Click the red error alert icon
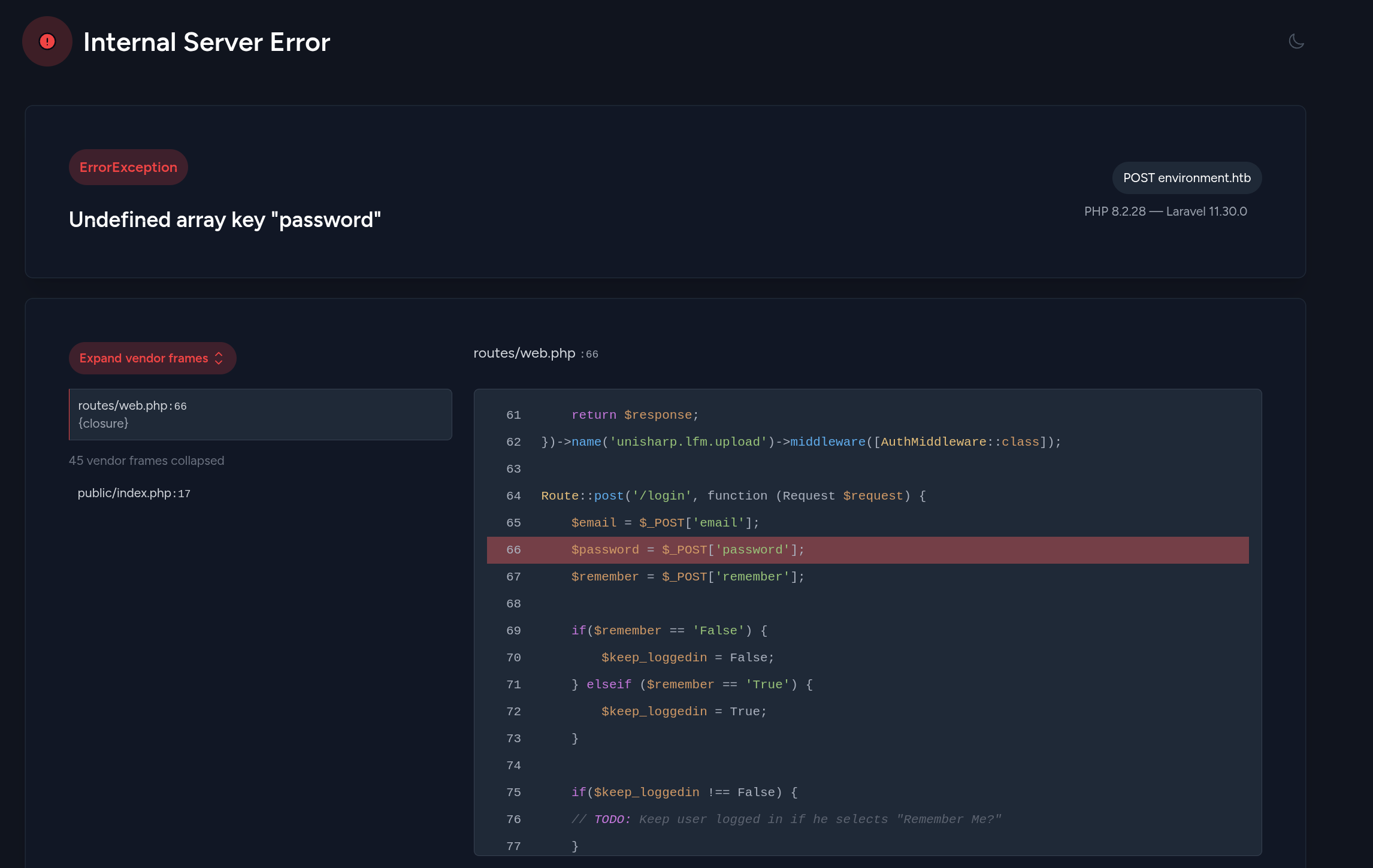This screenshot has width=1373, height=868. [x=47, y=41]
